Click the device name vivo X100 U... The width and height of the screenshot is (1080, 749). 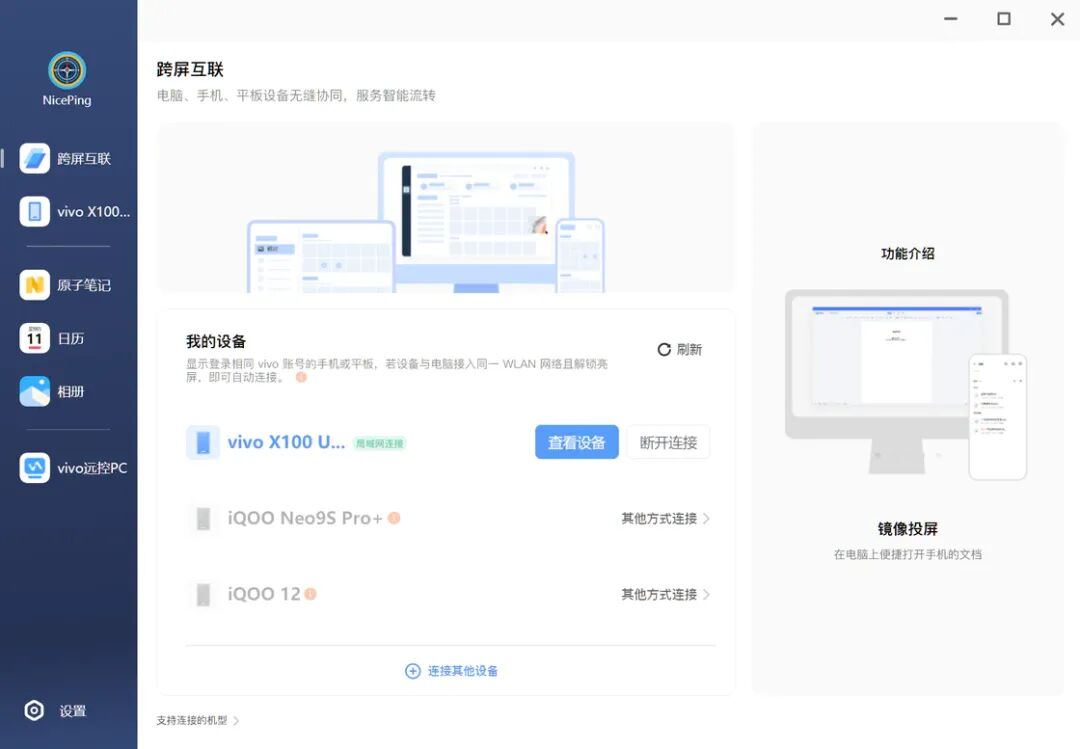pos(287,442)
